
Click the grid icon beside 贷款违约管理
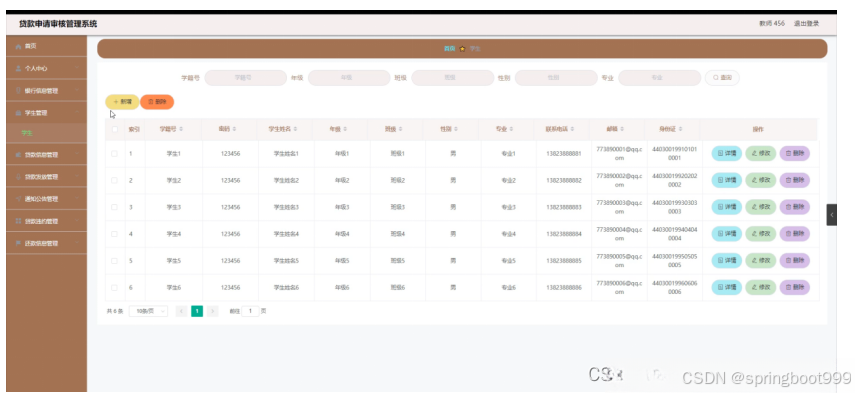(x=19, y=221)
